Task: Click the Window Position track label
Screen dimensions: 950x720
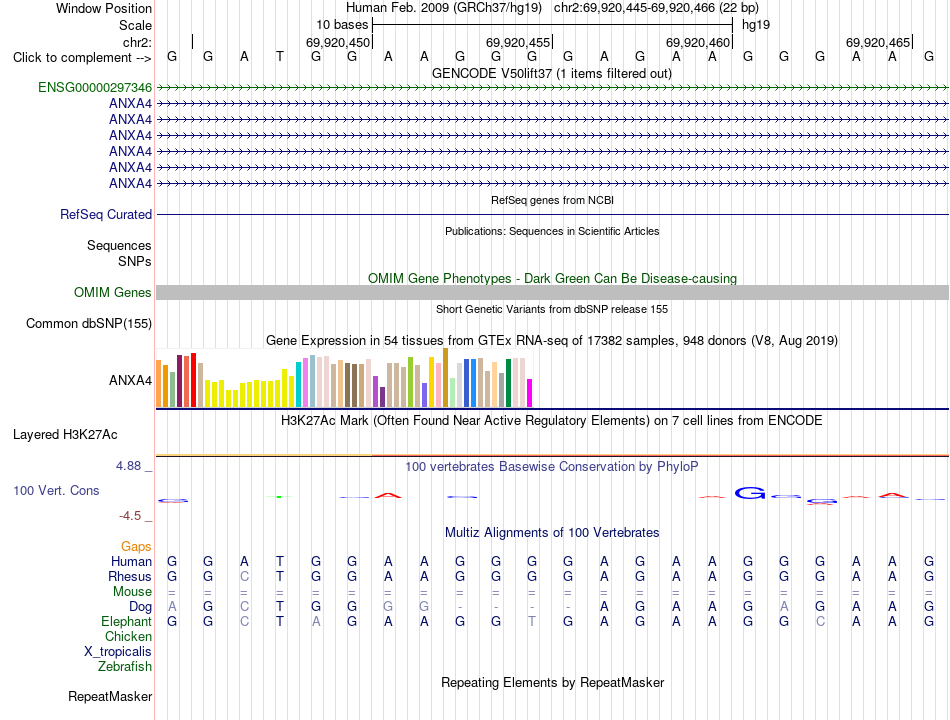Action: click(104, 8)
